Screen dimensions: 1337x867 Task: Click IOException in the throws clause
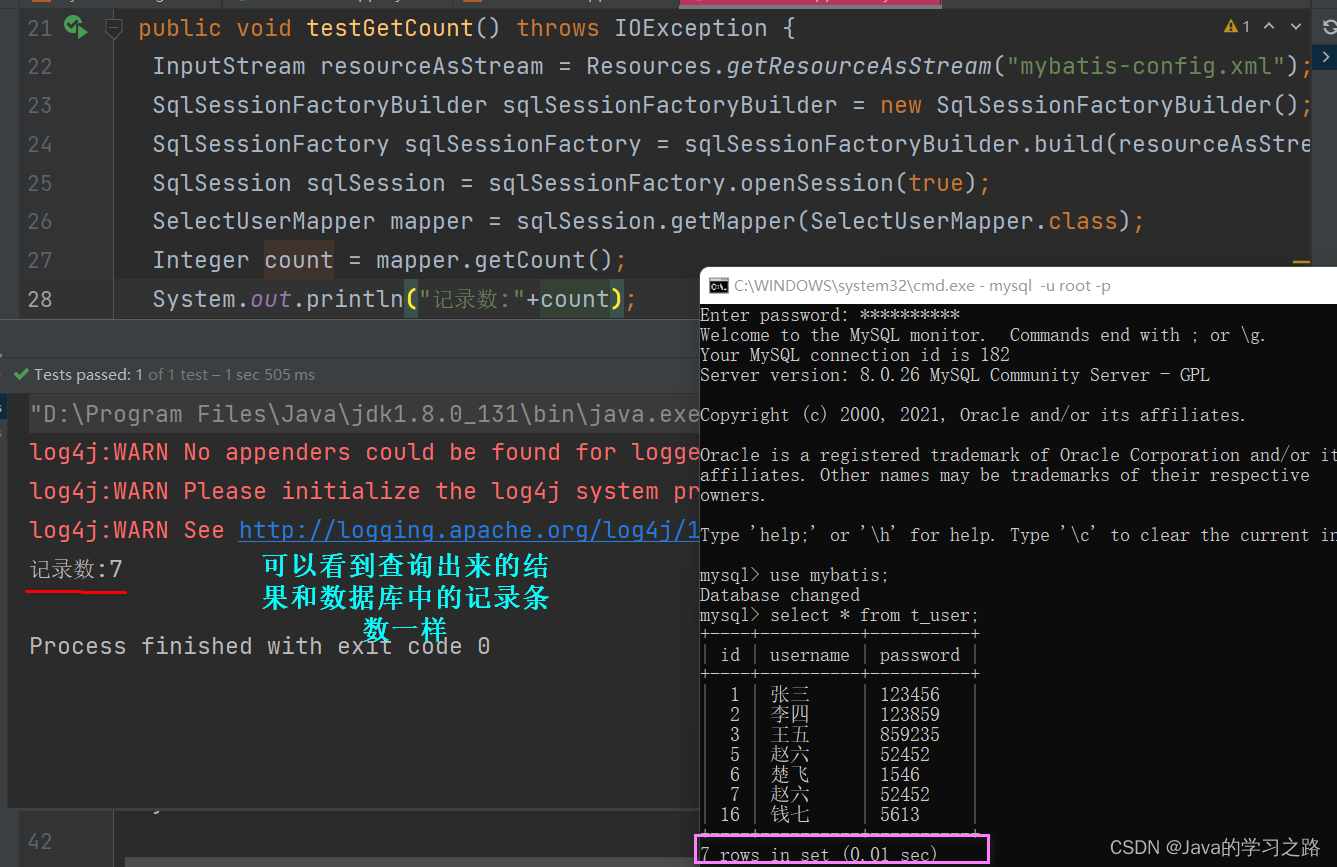click(691, 28)
